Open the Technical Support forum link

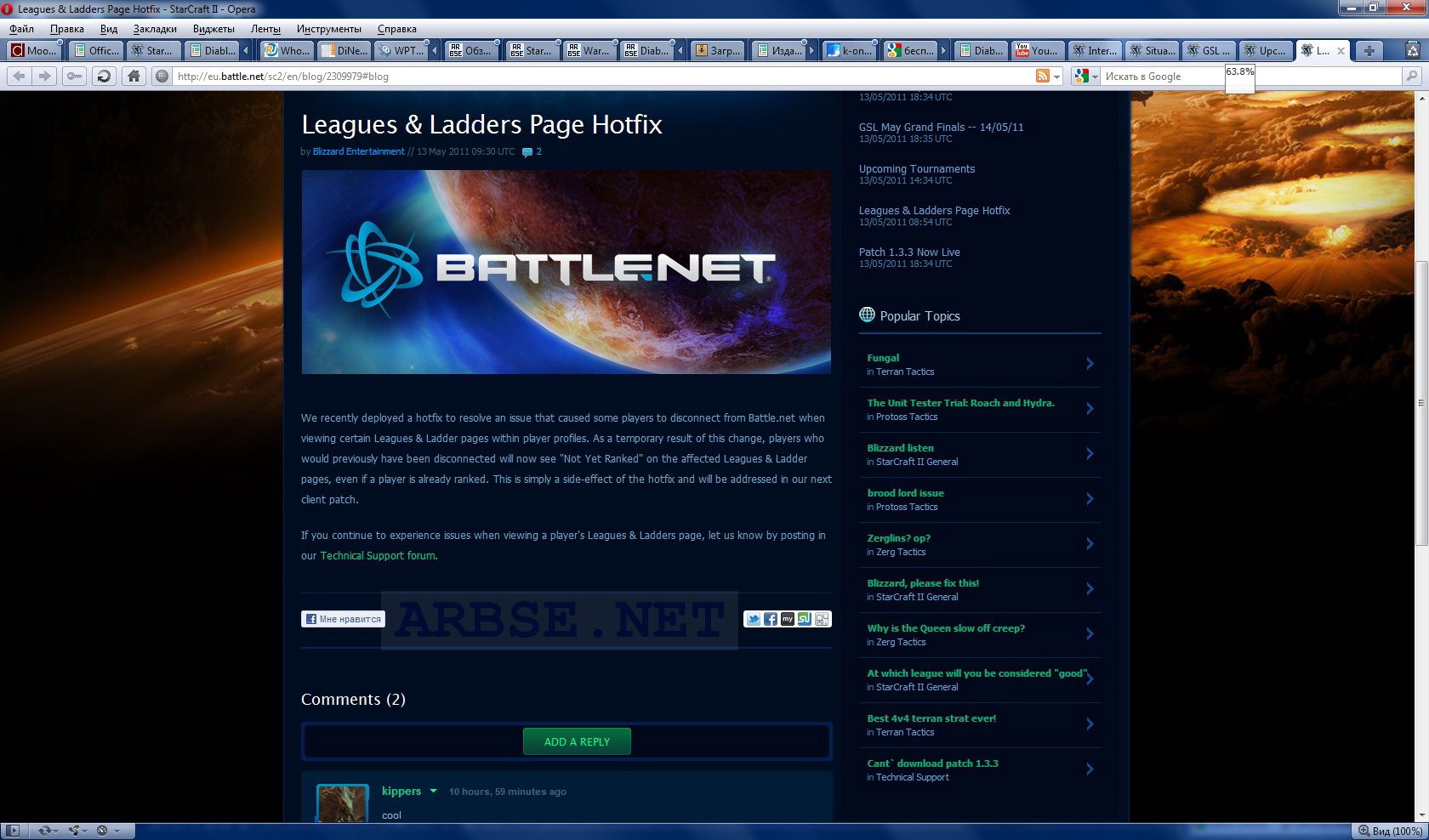(378, 555)
